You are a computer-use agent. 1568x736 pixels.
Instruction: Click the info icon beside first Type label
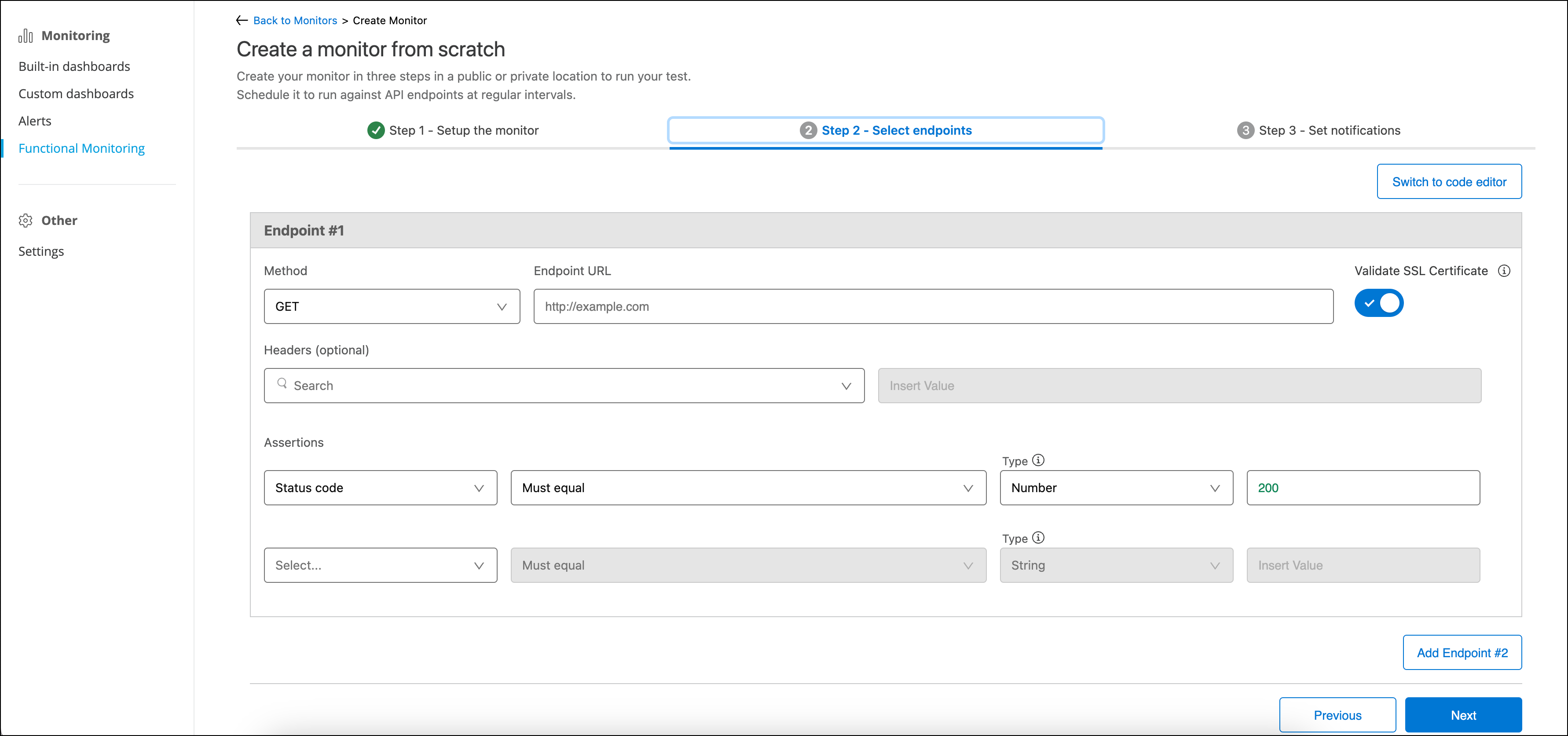tap(1038, 460)
